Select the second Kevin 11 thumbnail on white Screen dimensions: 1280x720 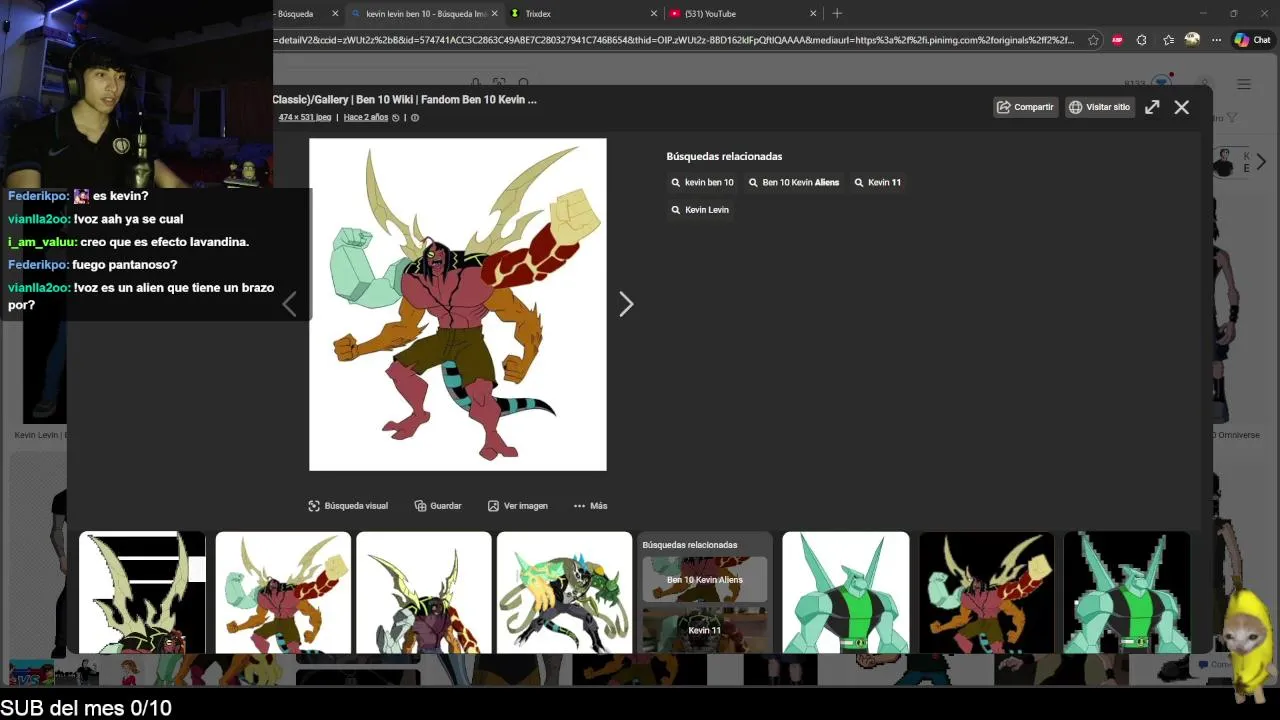283,592
